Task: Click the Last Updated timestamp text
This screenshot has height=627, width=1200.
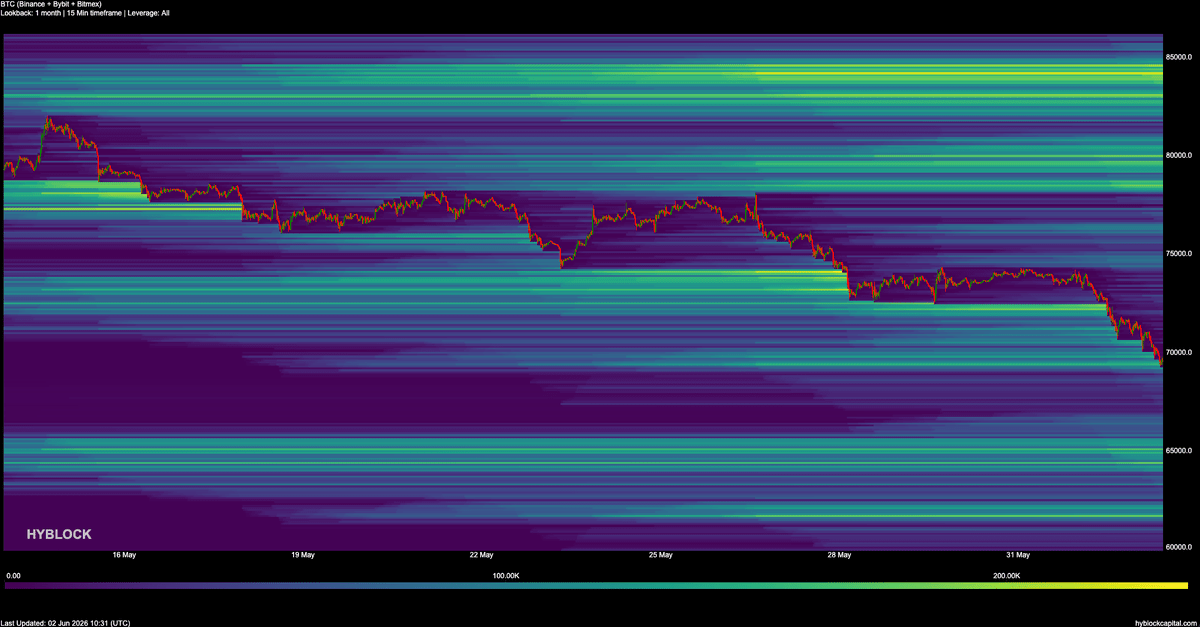Action: (65, 622)
